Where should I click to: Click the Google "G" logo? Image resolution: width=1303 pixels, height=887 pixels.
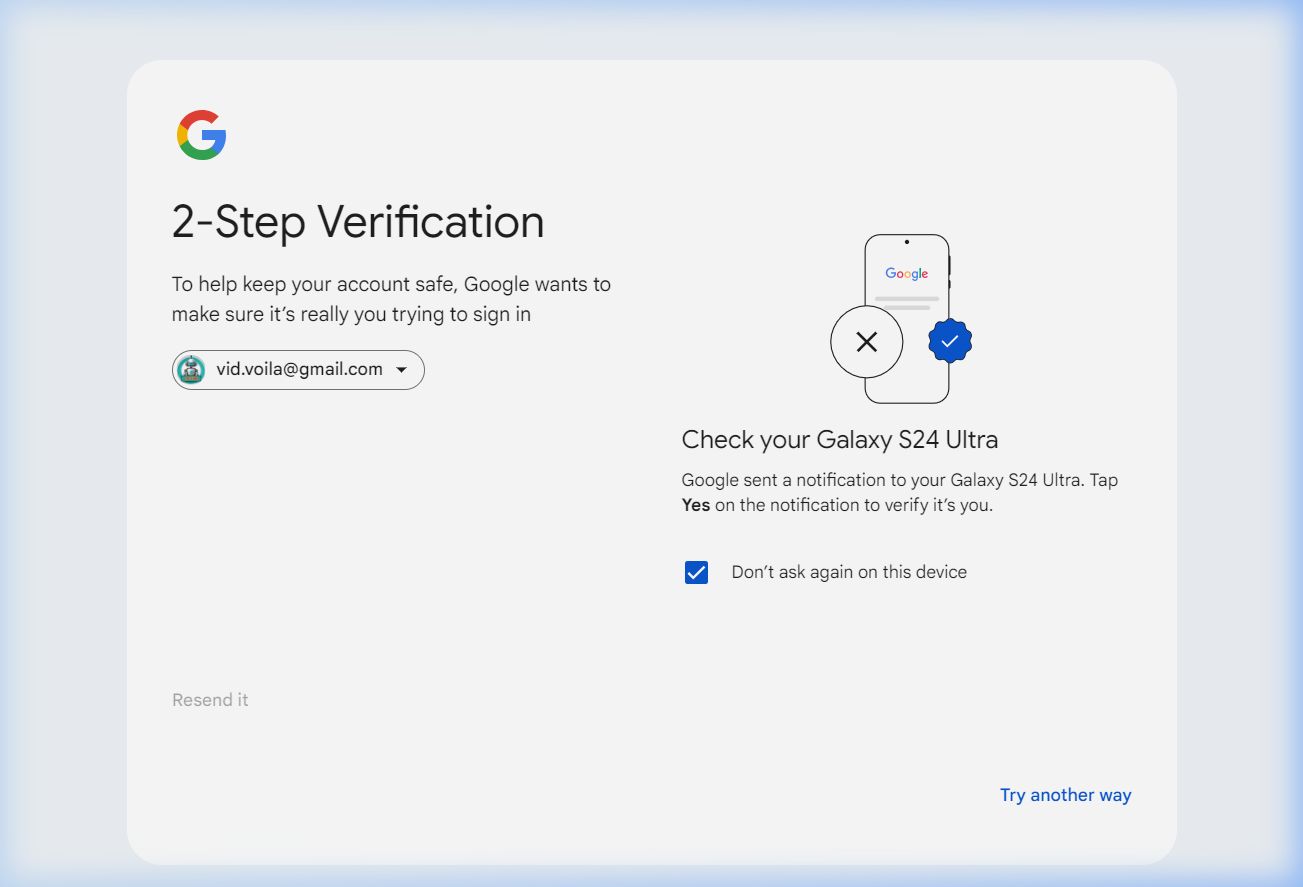[x=202, y=135]
